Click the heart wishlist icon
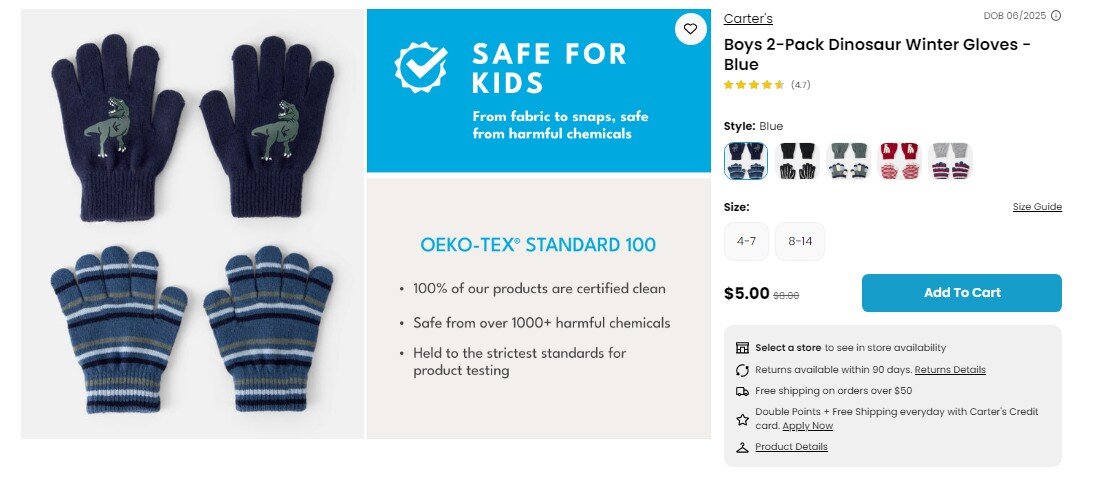1093x484 pixels. pos(690,29)
